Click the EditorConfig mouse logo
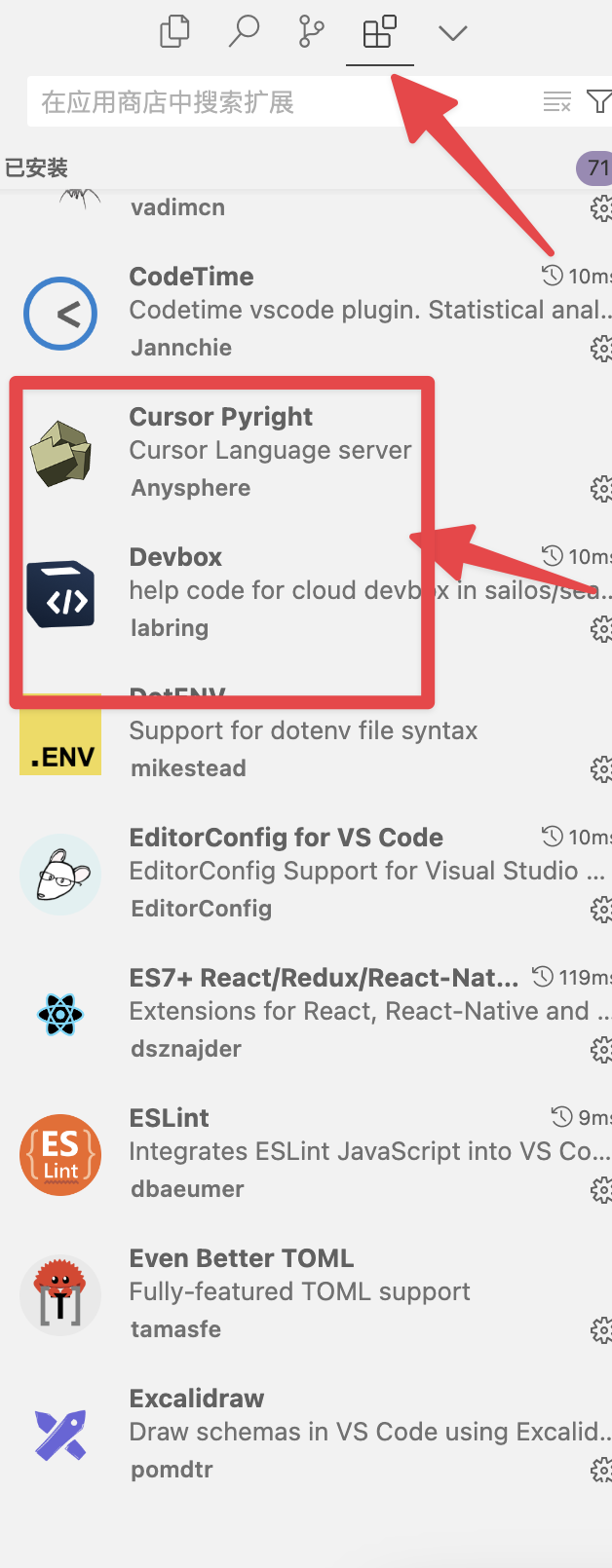The image size is (612, 1568). coord(60,874)
